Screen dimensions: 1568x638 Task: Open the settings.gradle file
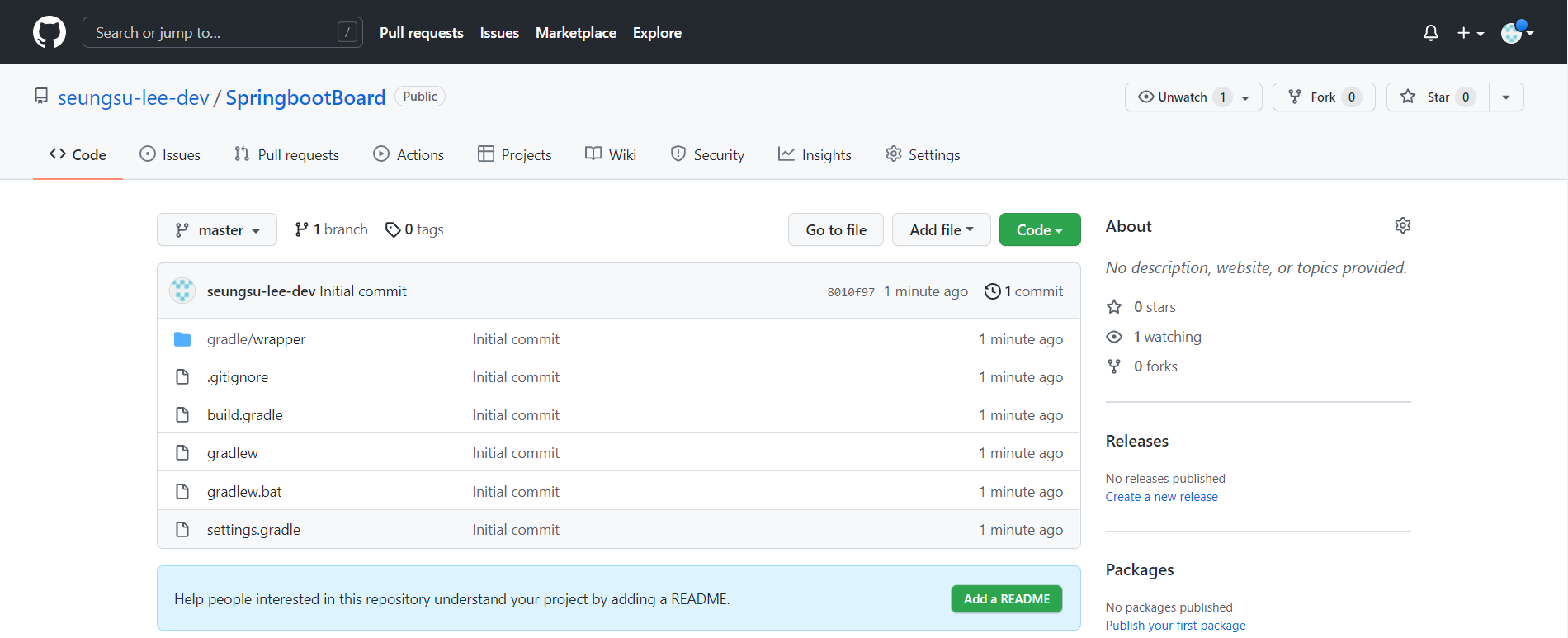(253, 530)
